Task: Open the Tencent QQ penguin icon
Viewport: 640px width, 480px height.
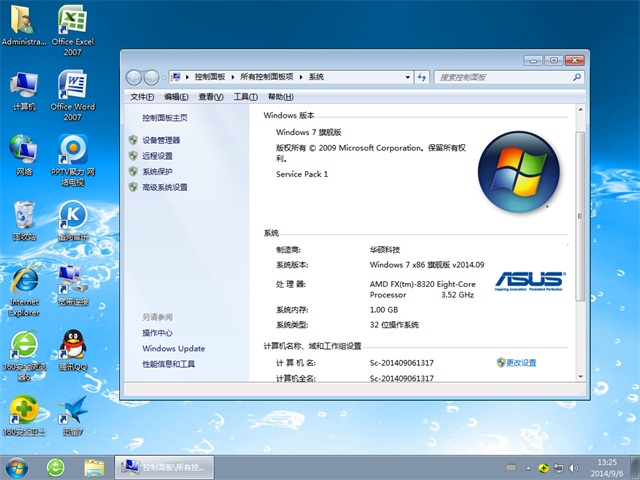Action: 72,345
